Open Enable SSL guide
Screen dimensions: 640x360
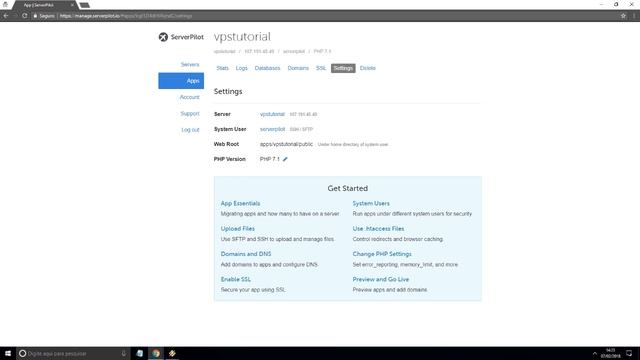pos(236,279)
